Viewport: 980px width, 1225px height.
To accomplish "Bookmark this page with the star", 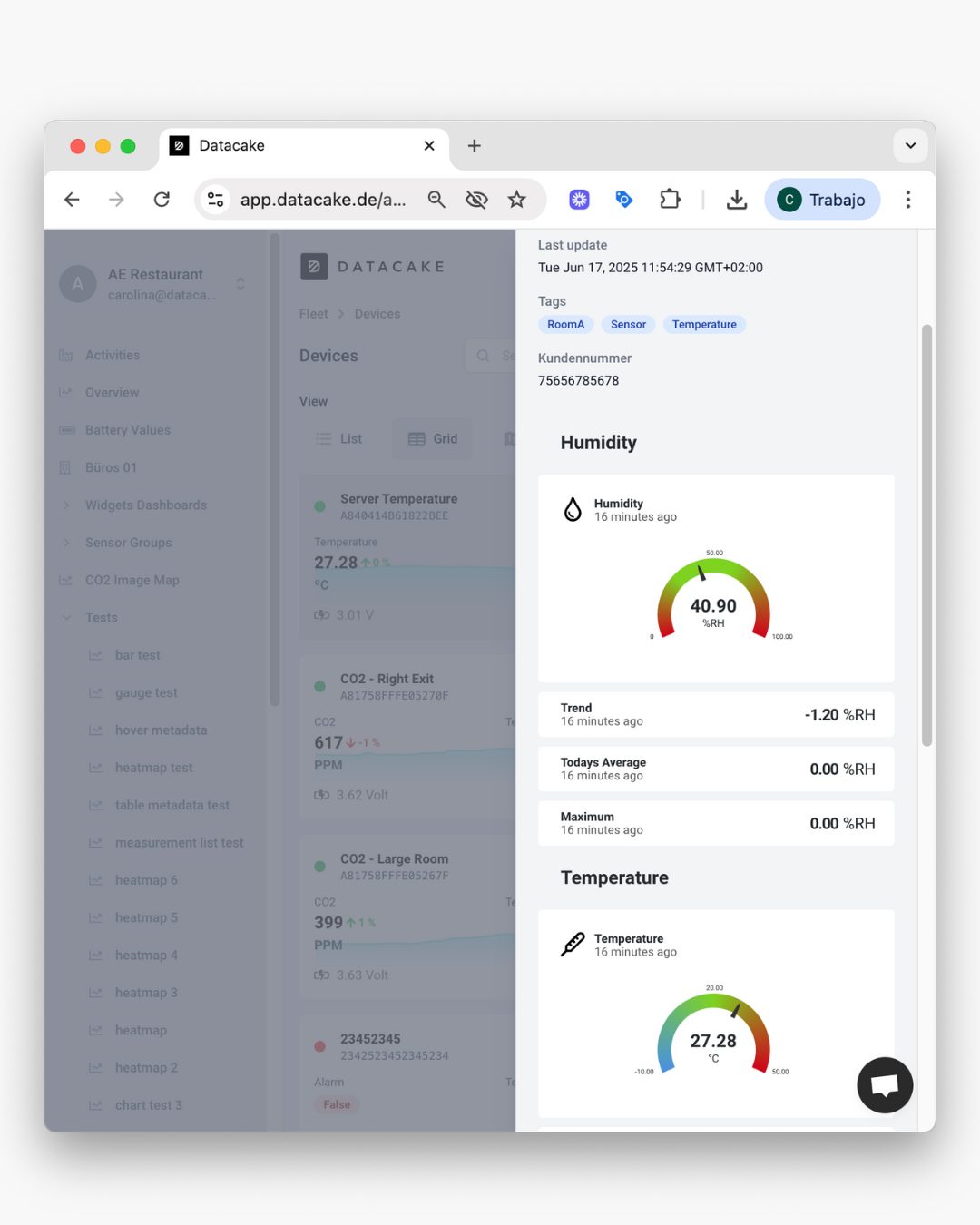I will click(x=517, y=200).
